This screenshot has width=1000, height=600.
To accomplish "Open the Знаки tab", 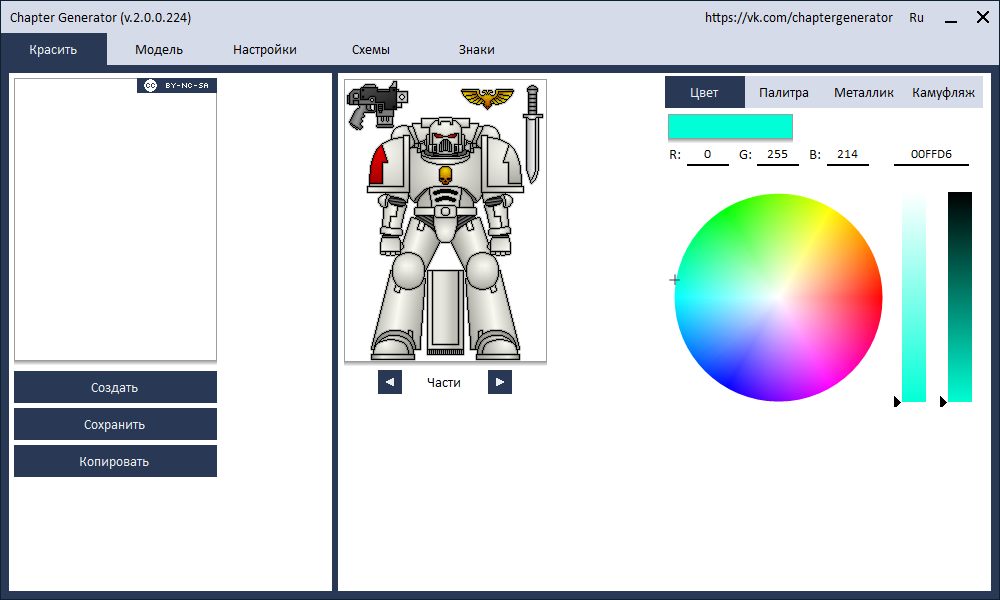I will [x=476, y=49].
